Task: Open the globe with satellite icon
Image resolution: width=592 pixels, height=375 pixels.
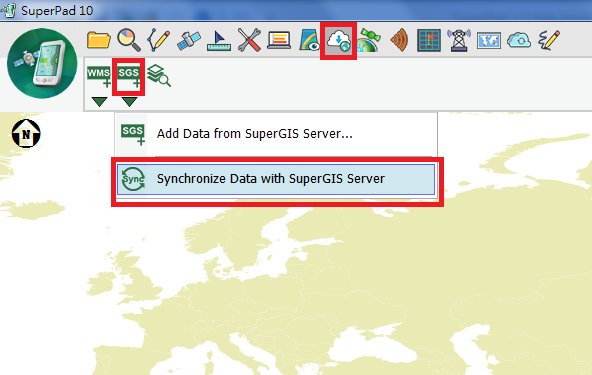Action: coord(368,40)
